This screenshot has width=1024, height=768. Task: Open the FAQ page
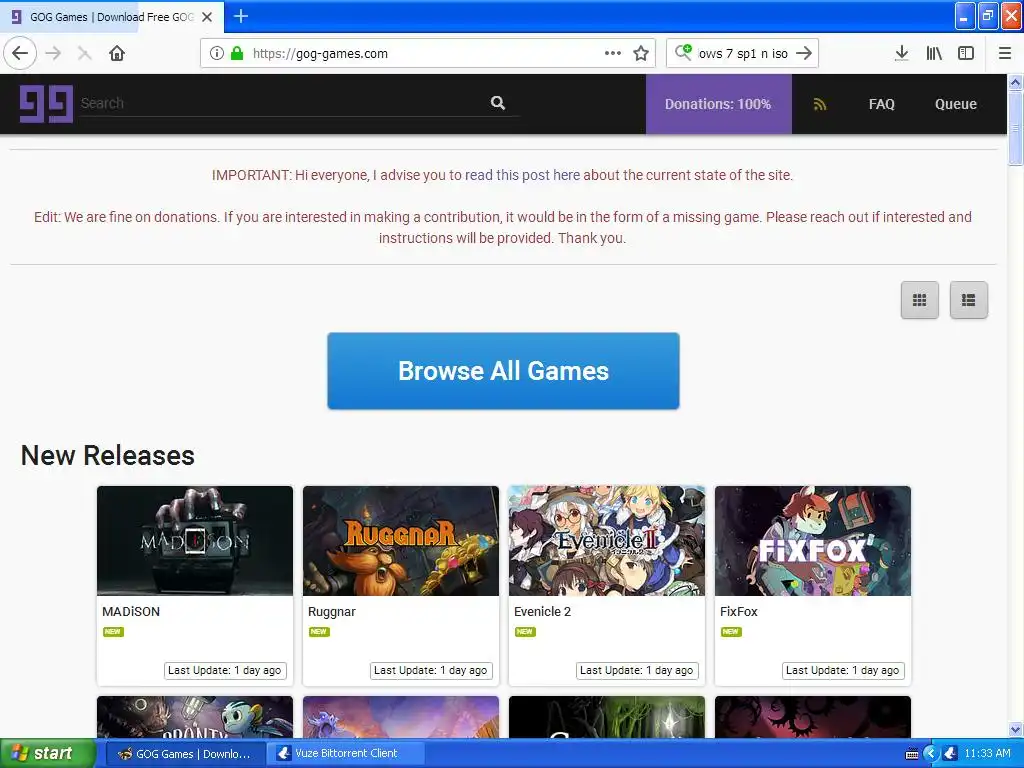pyautogui.click(x=881, y=104)
